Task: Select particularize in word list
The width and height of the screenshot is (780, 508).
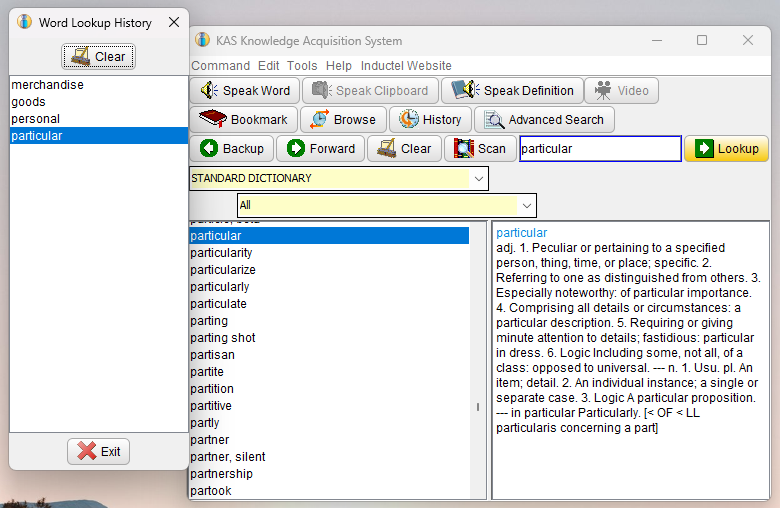Action: (329, 269)
